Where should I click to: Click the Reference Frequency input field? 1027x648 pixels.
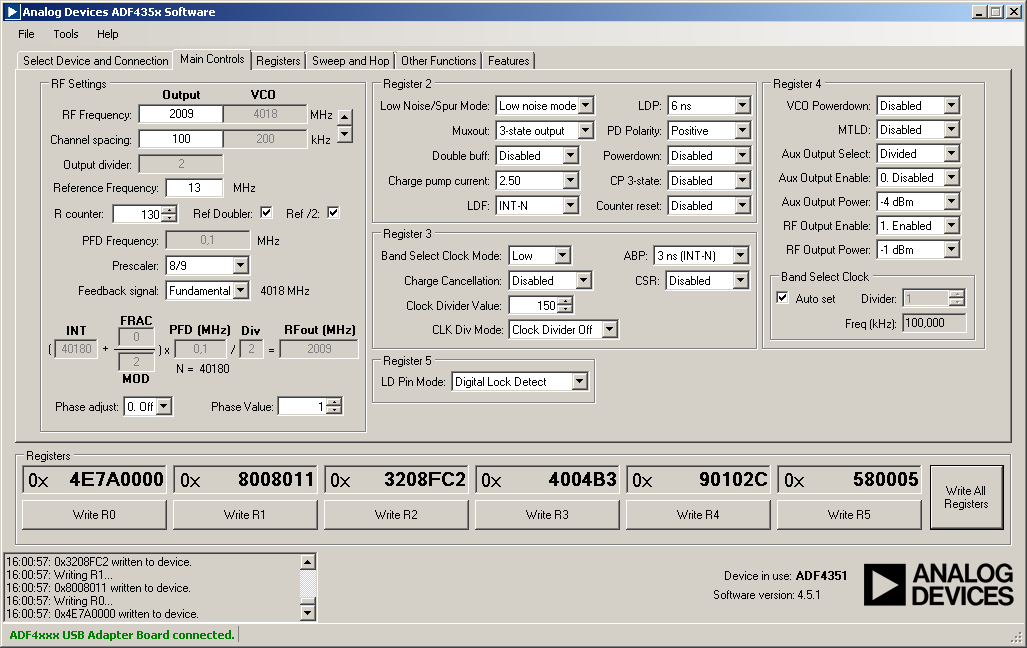coord(195,188)
